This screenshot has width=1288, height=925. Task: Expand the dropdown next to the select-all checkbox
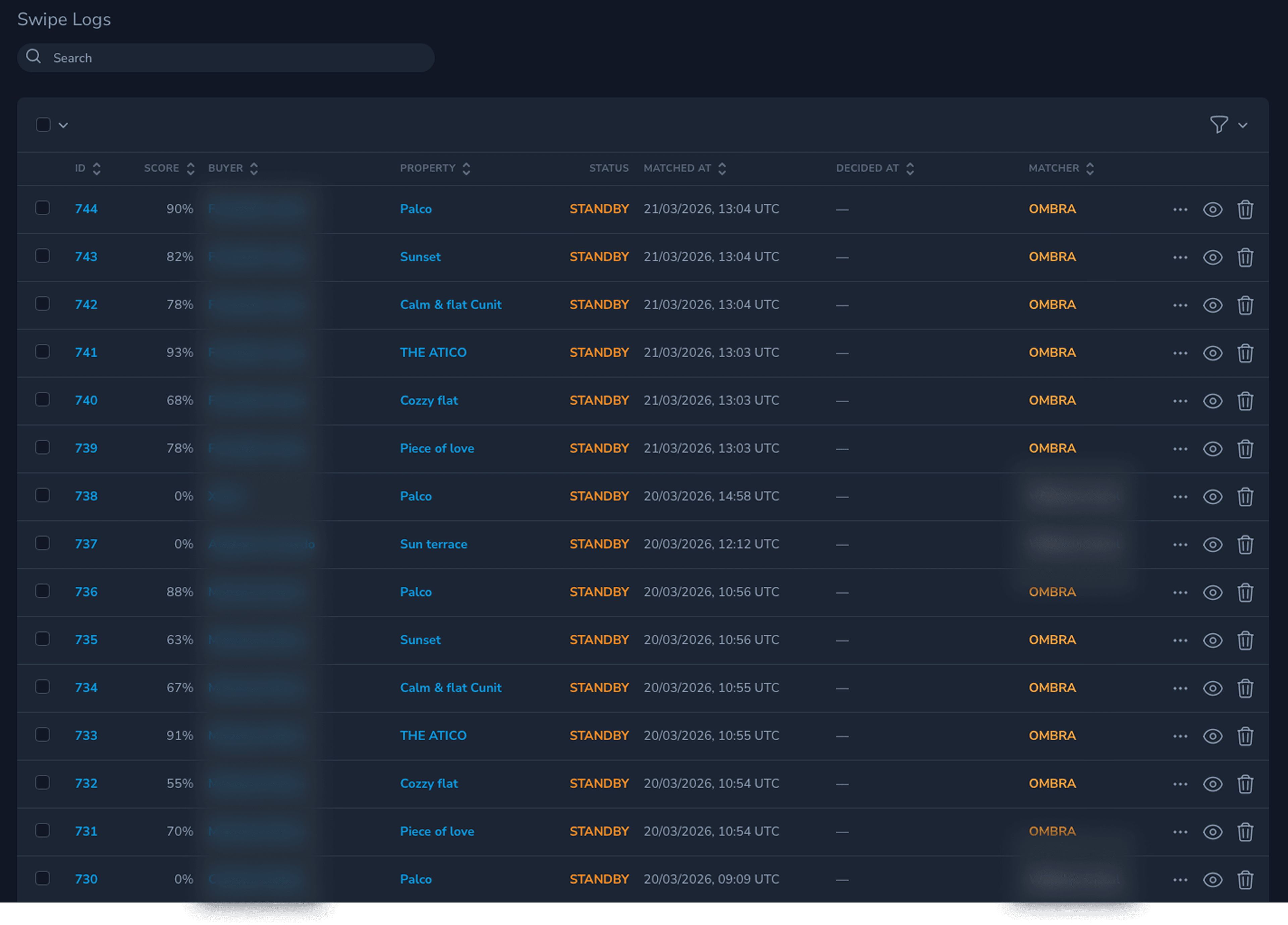click(63, 125)
